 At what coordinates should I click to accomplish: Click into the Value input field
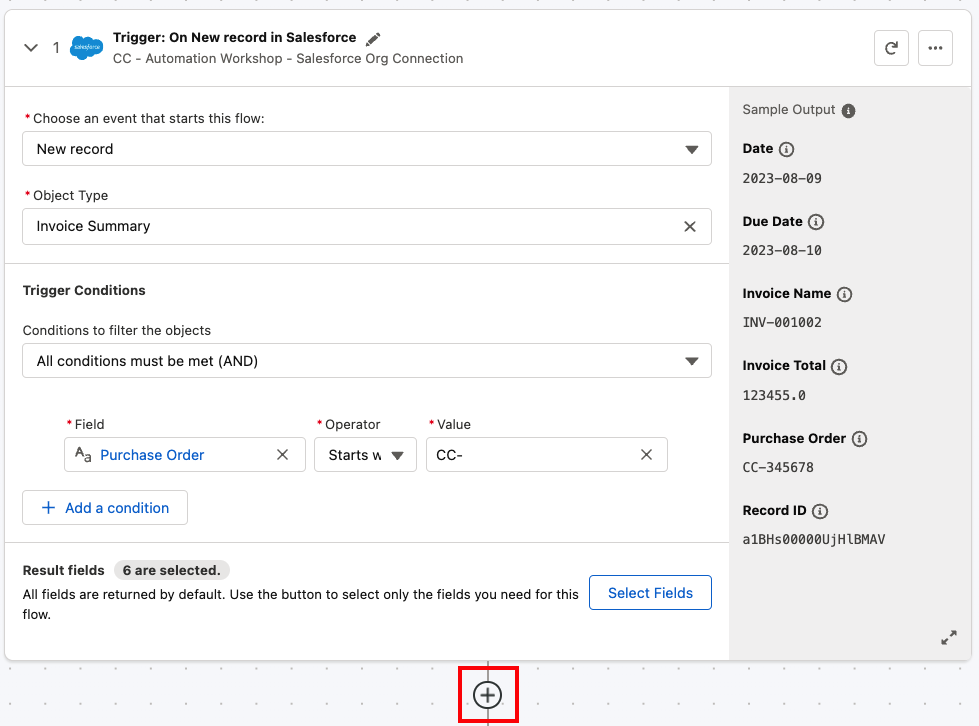pos(530,455)
